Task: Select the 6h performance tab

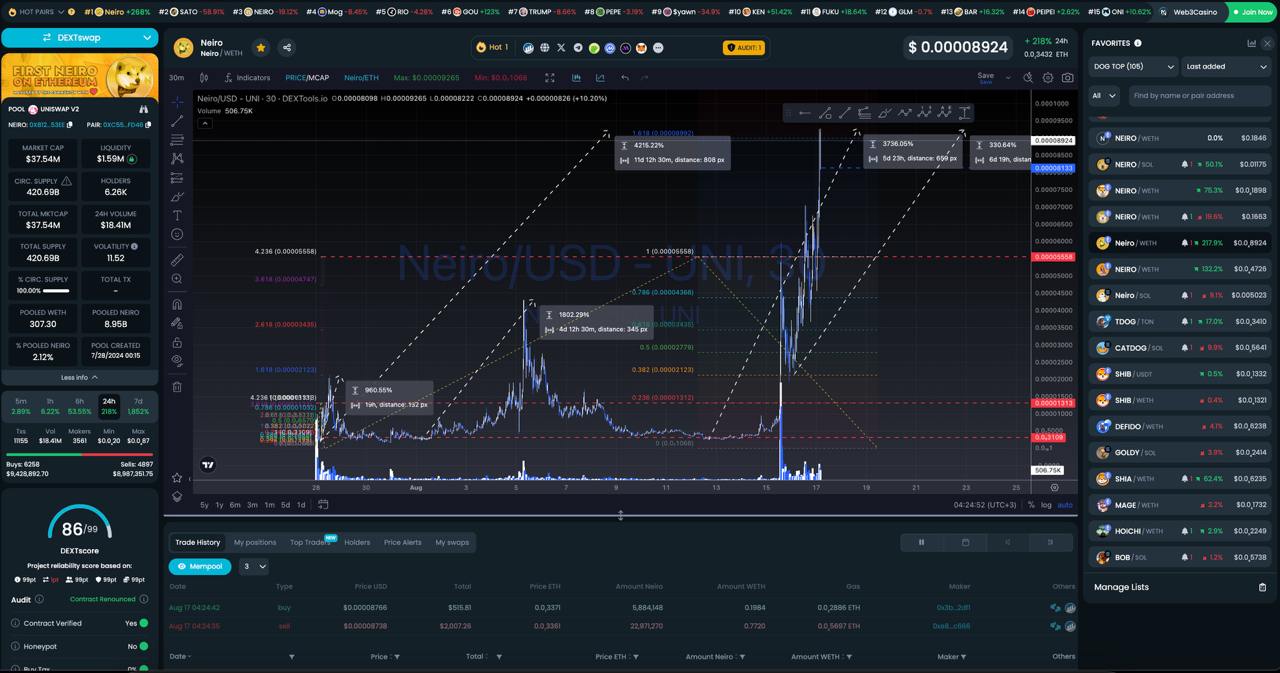Action: pos(79,406)
